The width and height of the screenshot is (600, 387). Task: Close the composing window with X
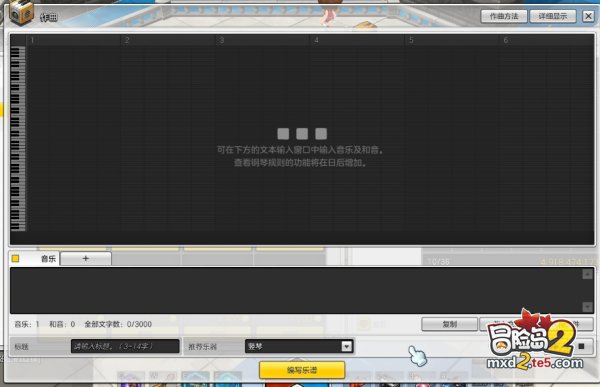(588, 16)
